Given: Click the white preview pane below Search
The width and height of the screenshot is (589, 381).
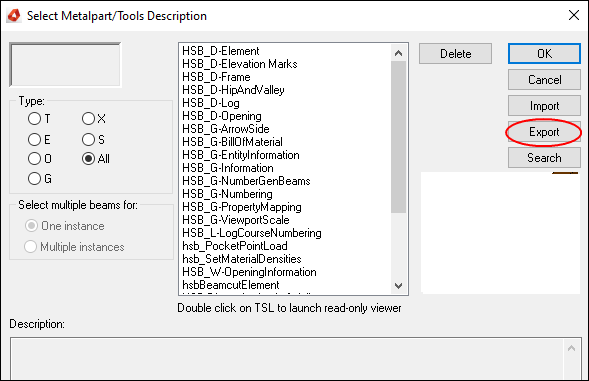Looking at the screenshot, I should 500,233.
